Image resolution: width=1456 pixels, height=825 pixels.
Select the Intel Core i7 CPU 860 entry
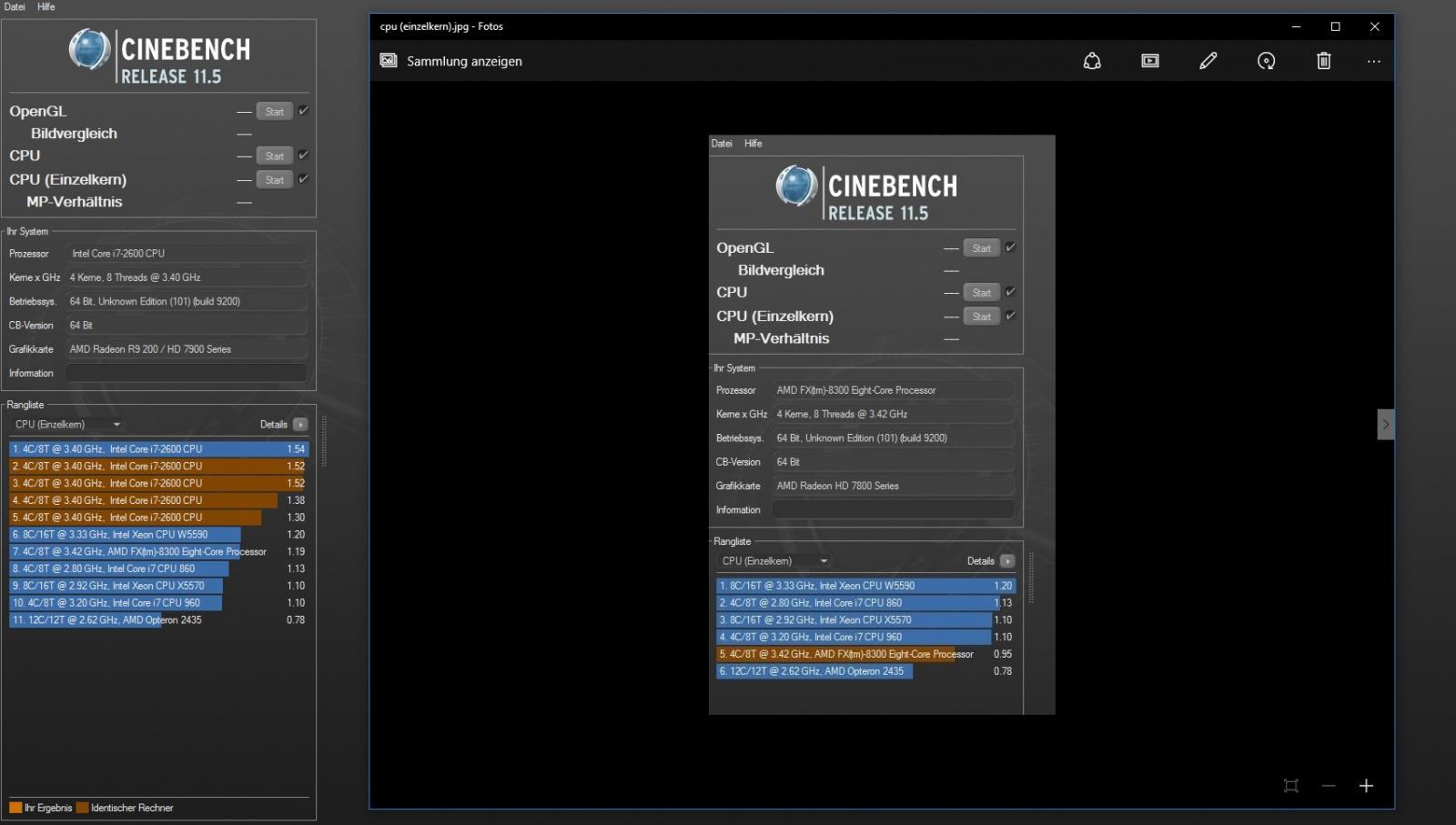pos(159,568)
